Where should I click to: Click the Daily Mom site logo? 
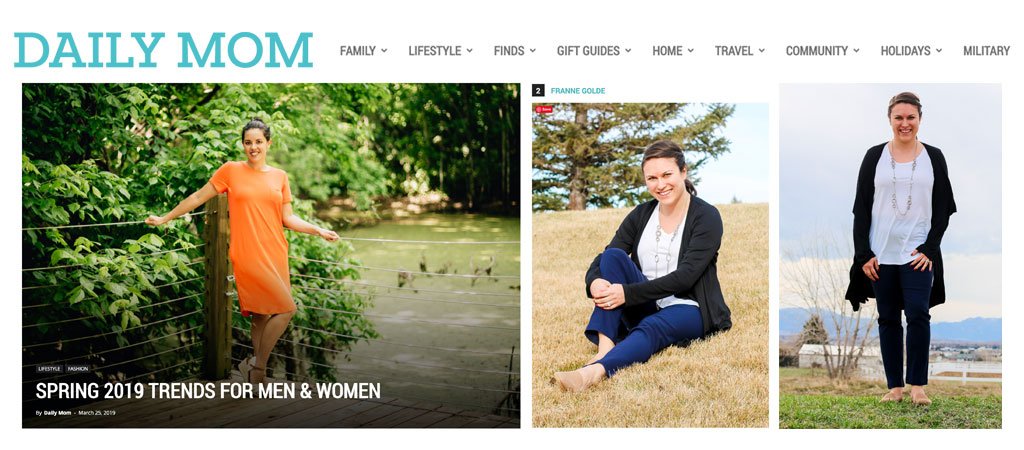(x=163, y=50)
